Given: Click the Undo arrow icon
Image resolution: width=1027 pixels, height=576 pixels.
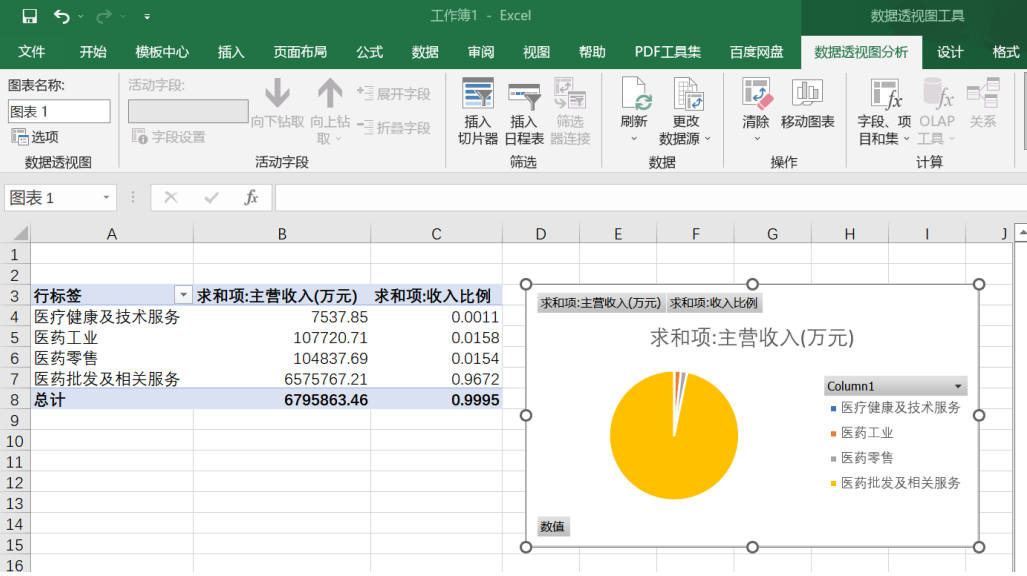Looking at the screenshot, I should coord(62,16).
